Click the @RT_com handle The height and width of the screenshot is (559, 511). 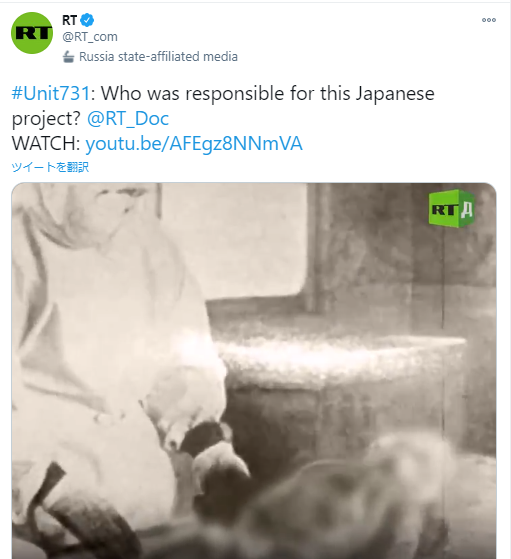pos(90,36)
